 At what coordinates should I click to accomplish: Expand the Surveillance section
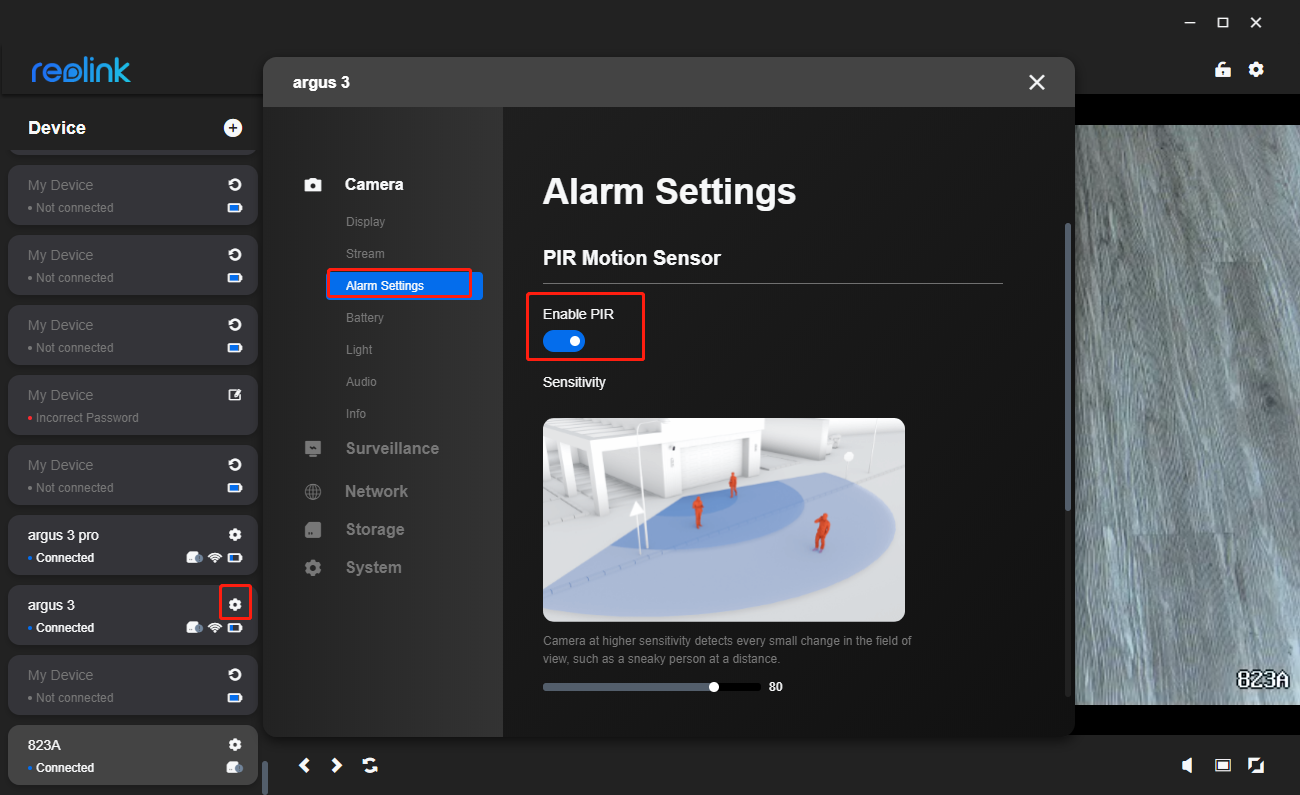pos(392,448)
